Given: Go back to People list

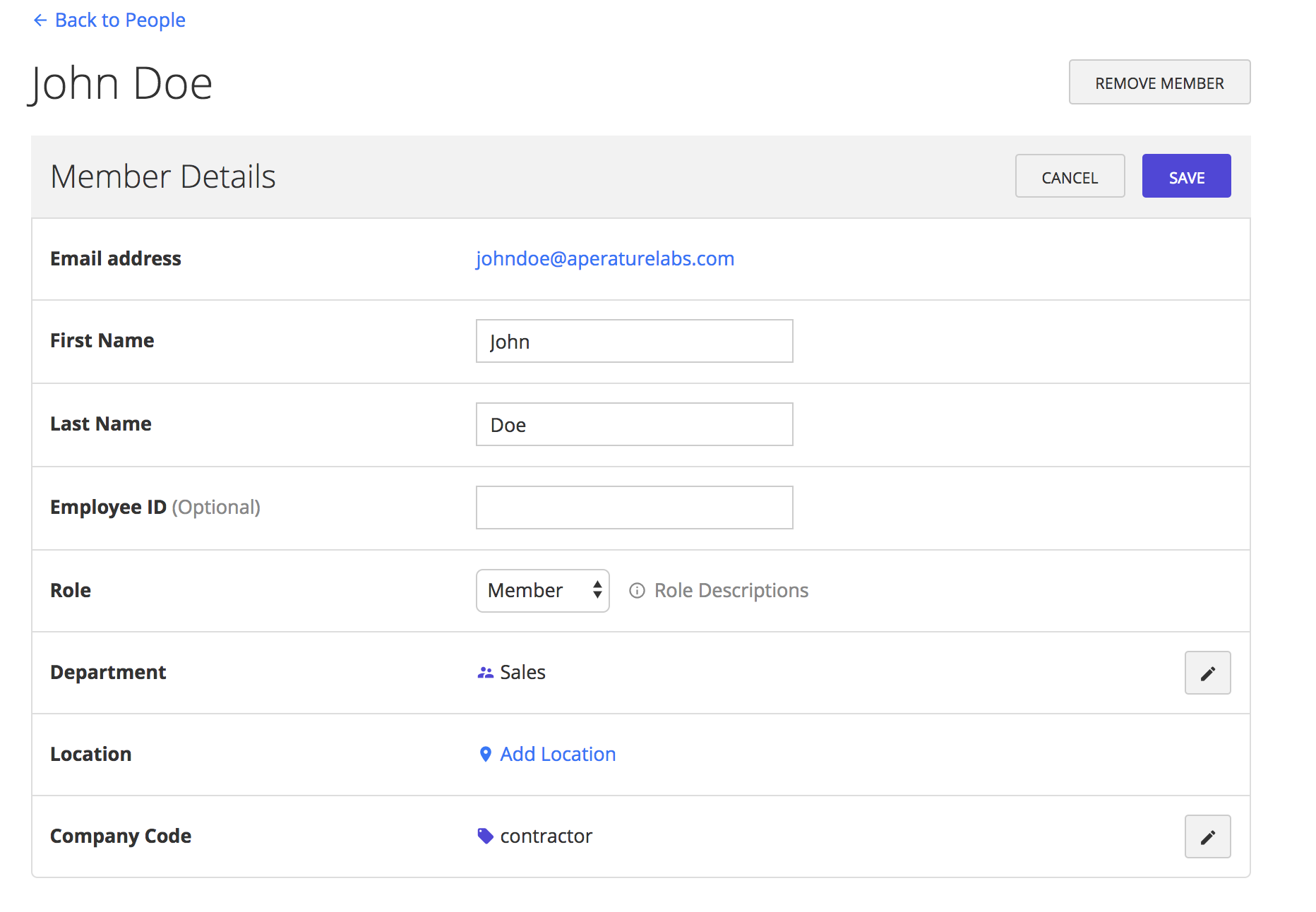Looking at the screenshot, I should [109, 20].
